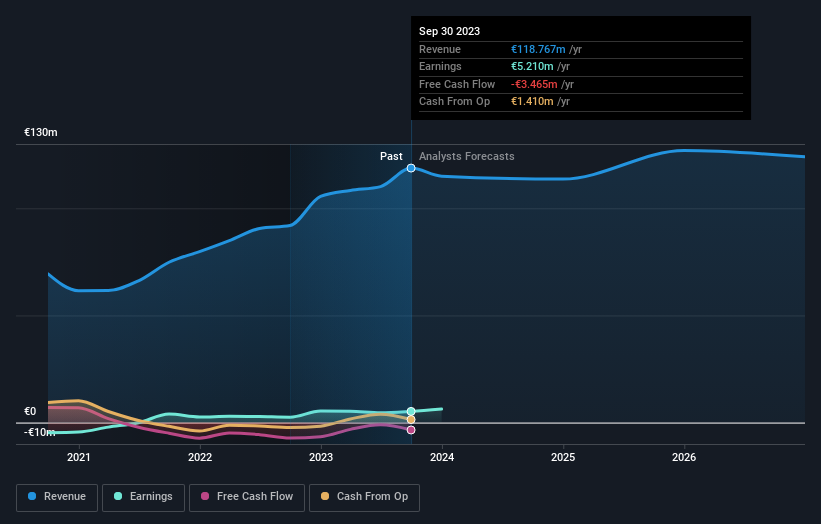Click the 2024 x-axis label
The image size is (821, 524).
point(442,458)
